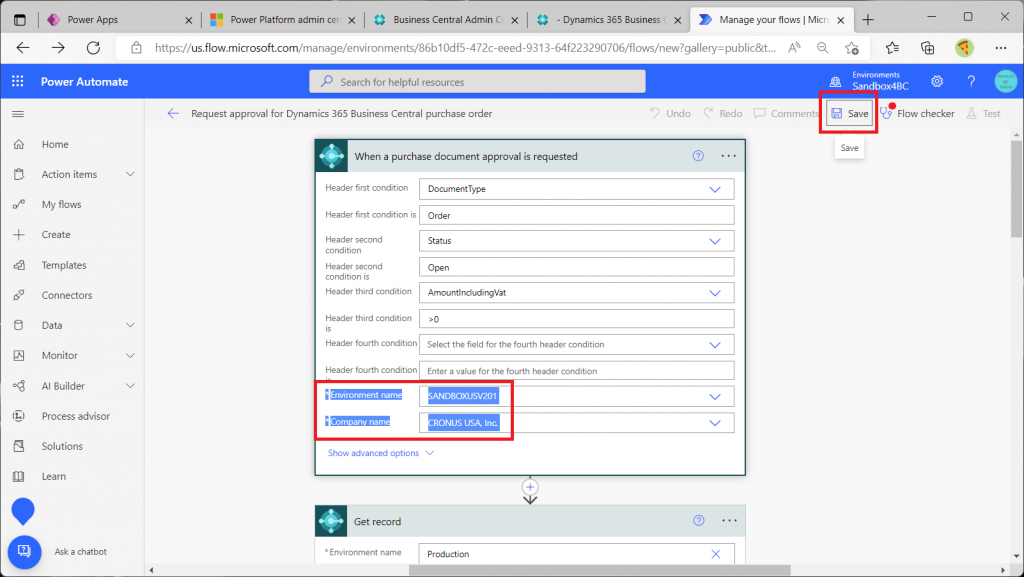This screenshot has width=1024, height=577.
Task: Go back using the flow editor back arrow
Action: point(173,113)
